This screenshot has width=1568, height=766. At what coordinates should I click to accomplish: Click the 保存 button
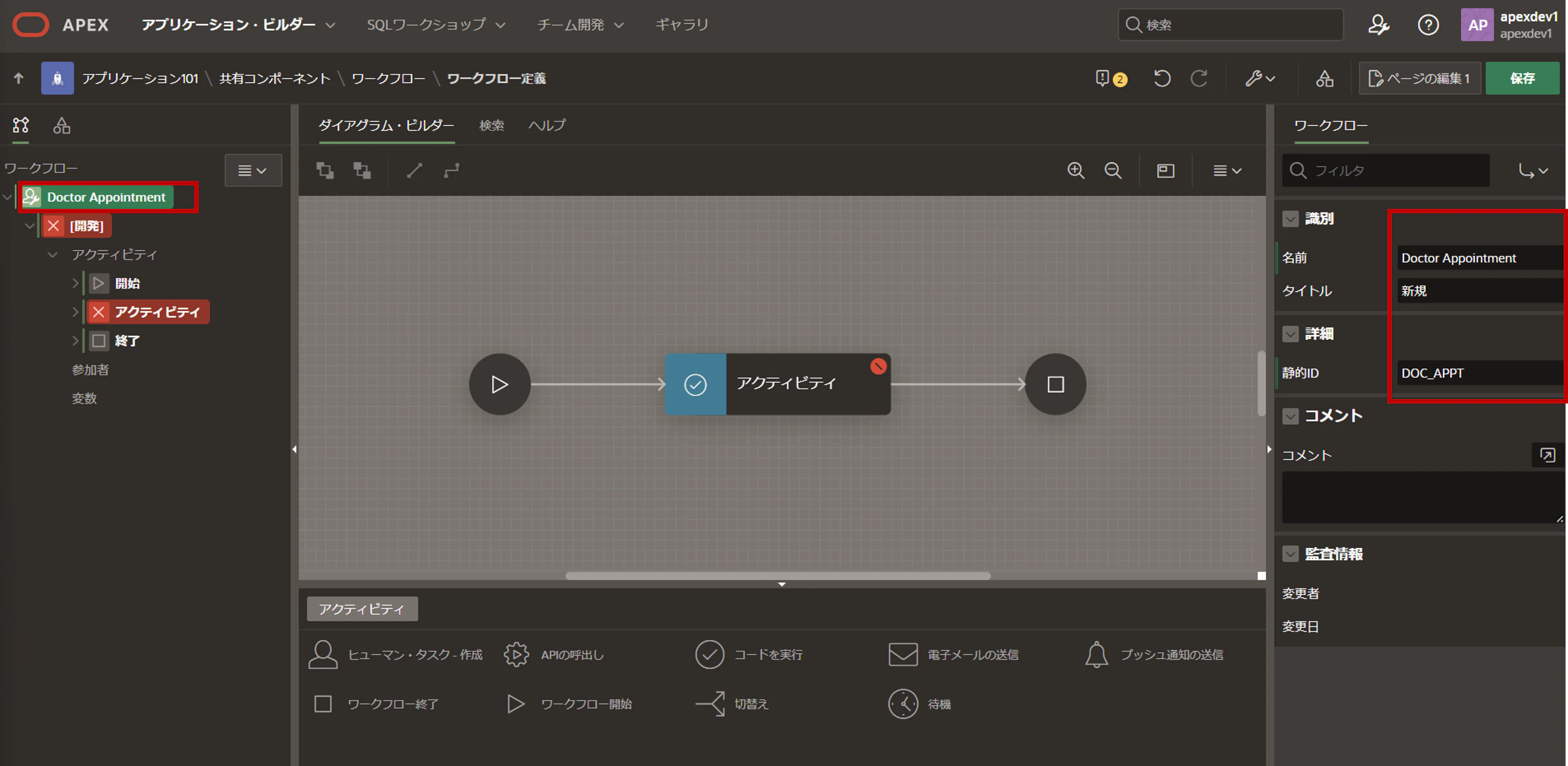pos(1522,78)
